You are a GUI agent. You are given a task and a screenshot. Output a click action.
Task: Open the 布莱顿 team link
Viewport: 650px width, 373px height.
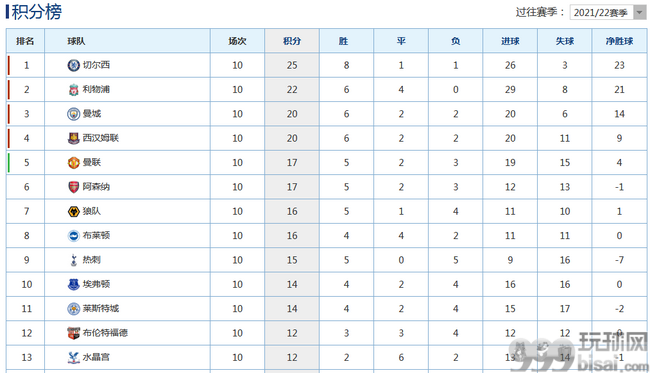pos(96,235)
